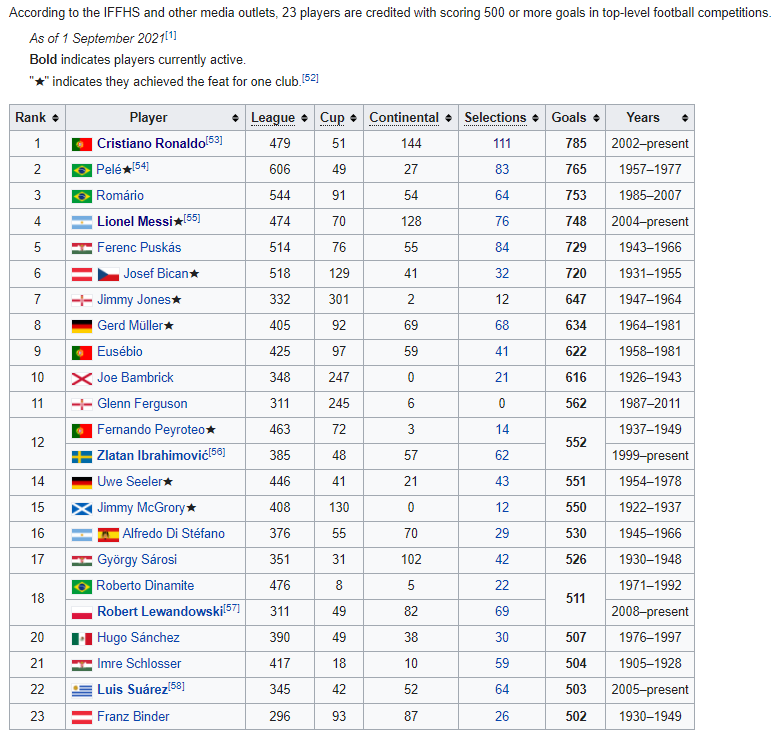Click the Portugal flag beside Fernando Peyroteo
This screenshot has height=742, width=779.
coord(81,430)
